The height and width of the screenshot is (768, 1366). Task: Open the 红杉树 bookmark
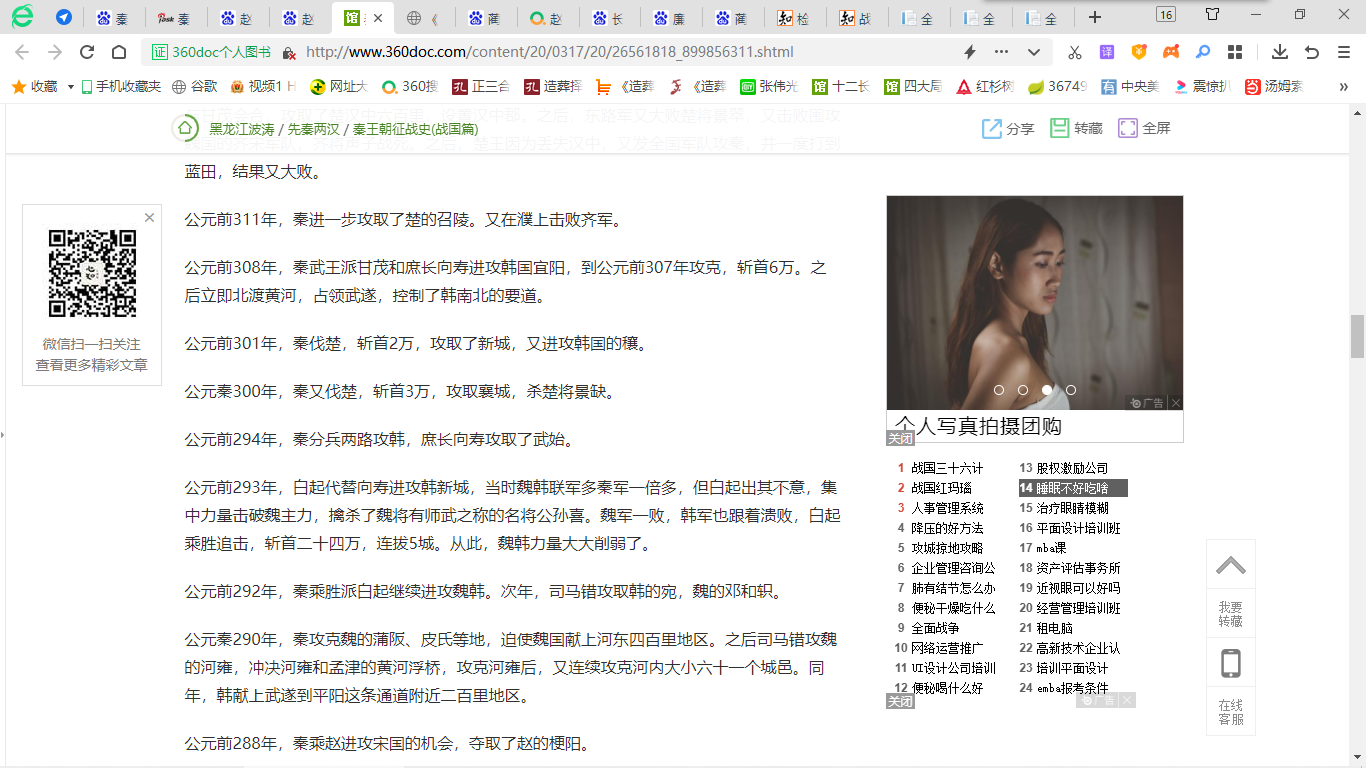(985, 87)
